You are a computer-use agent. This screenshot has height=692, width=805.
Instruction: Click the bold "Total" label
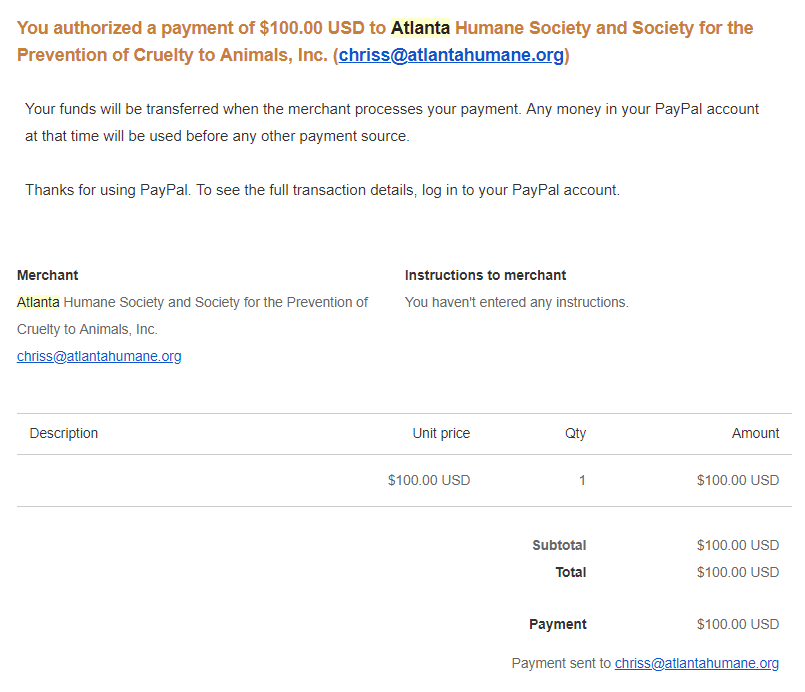click(571, 572)
